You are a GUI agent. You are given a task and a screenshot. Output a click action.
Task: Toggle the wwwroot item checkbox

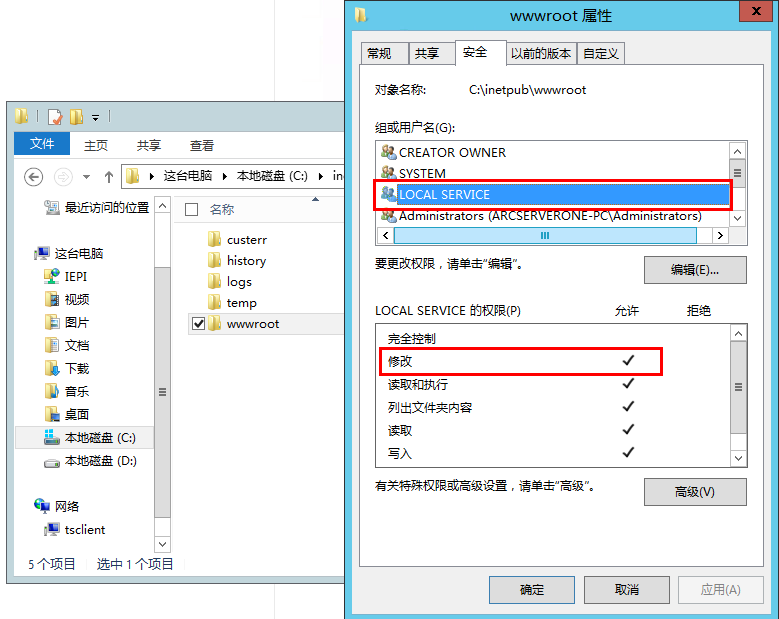pos(198,324)
